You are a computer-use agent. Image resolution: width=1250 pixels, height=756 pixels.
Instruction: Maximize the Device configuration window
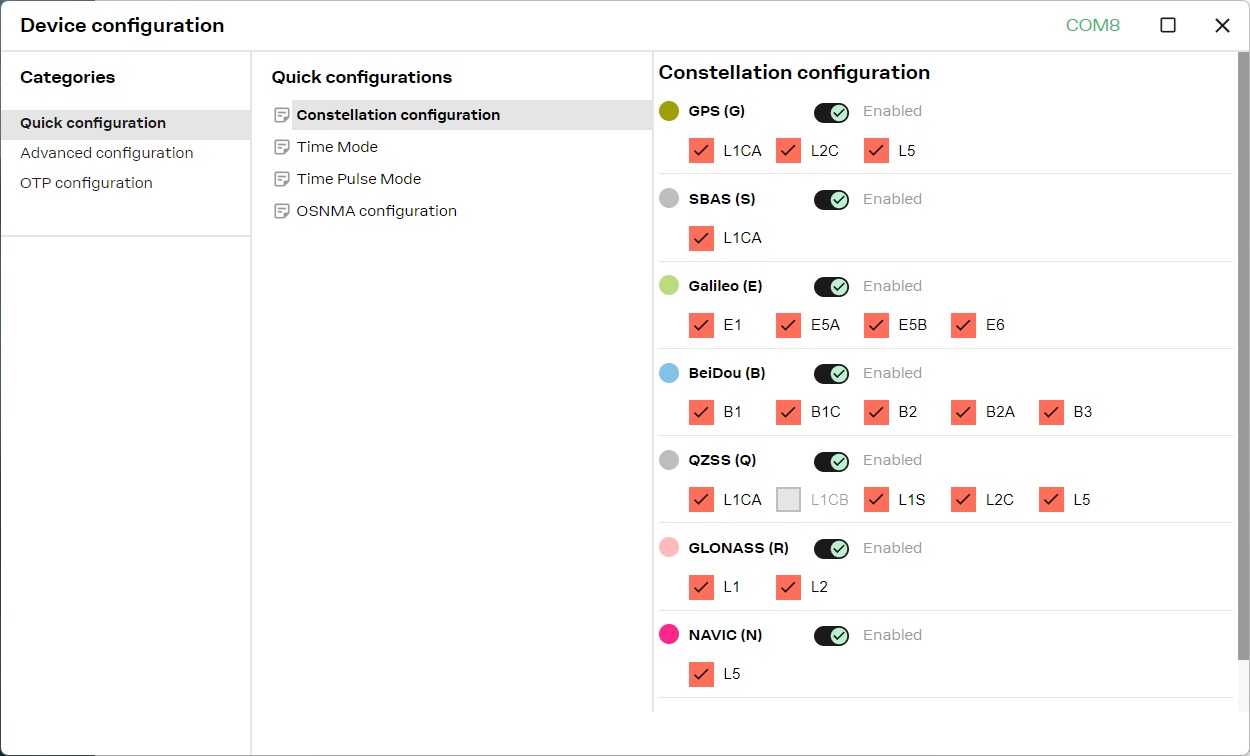tap(1168, 25)
